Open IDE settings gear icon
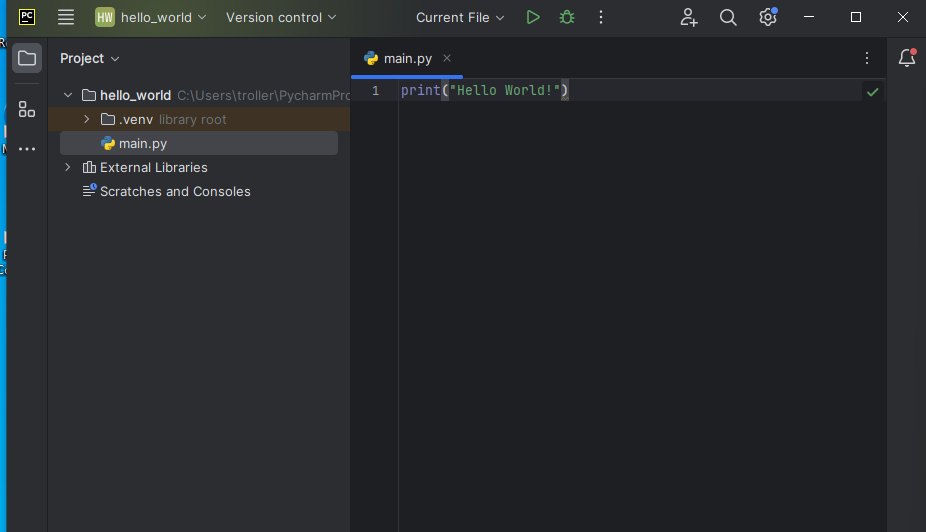Viewport: 926px width, 532px height. click(x=767, y=17)
